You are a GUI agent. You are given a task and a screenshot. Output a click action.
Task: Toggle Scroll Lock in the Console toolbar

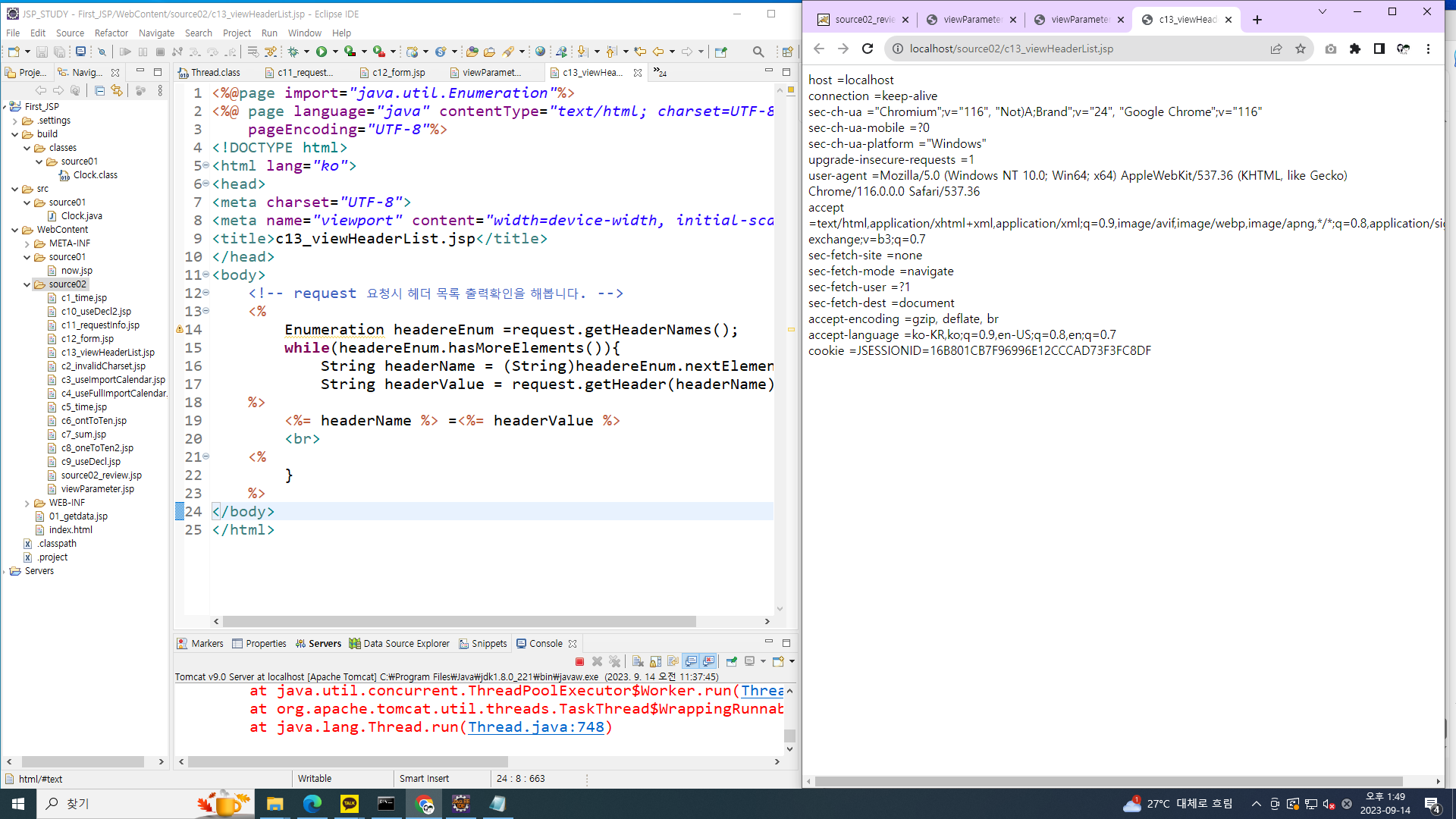(x=655, y=661)
